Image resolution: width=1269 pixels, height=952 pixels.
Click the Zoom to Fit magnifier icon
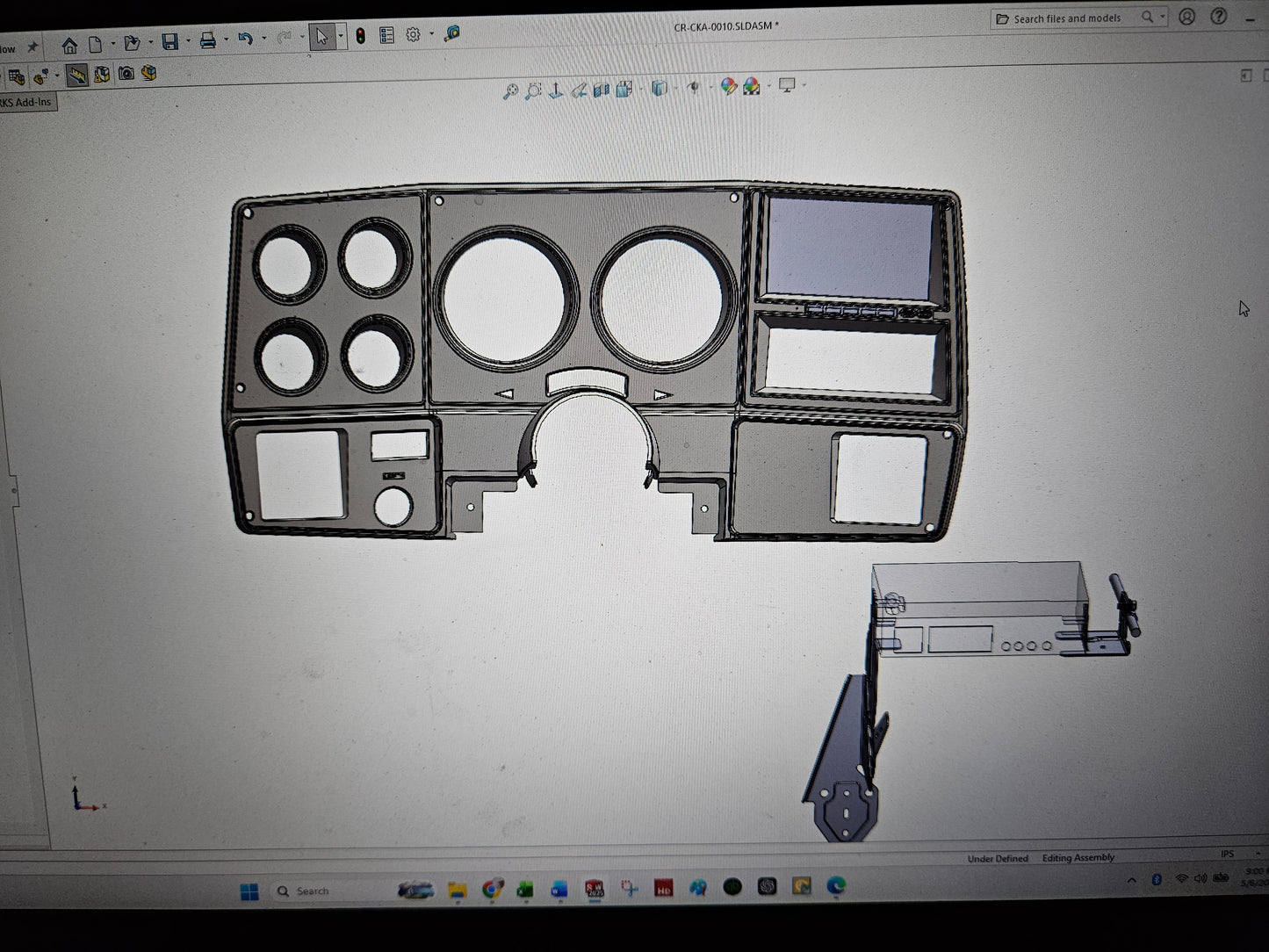click(510, 91)
